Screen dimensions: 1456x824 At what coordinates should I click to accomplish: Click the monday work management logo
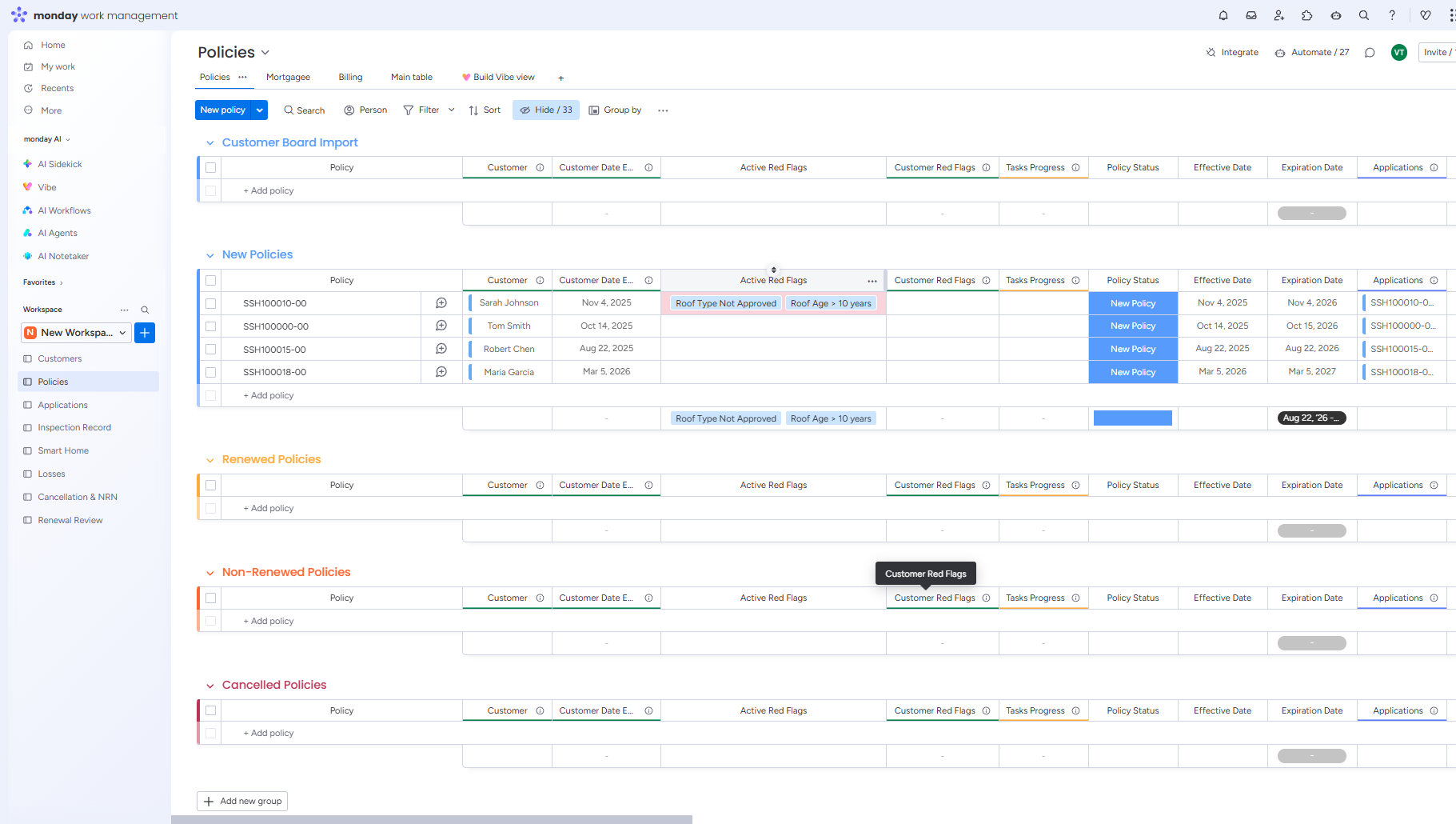click(94, 15)
